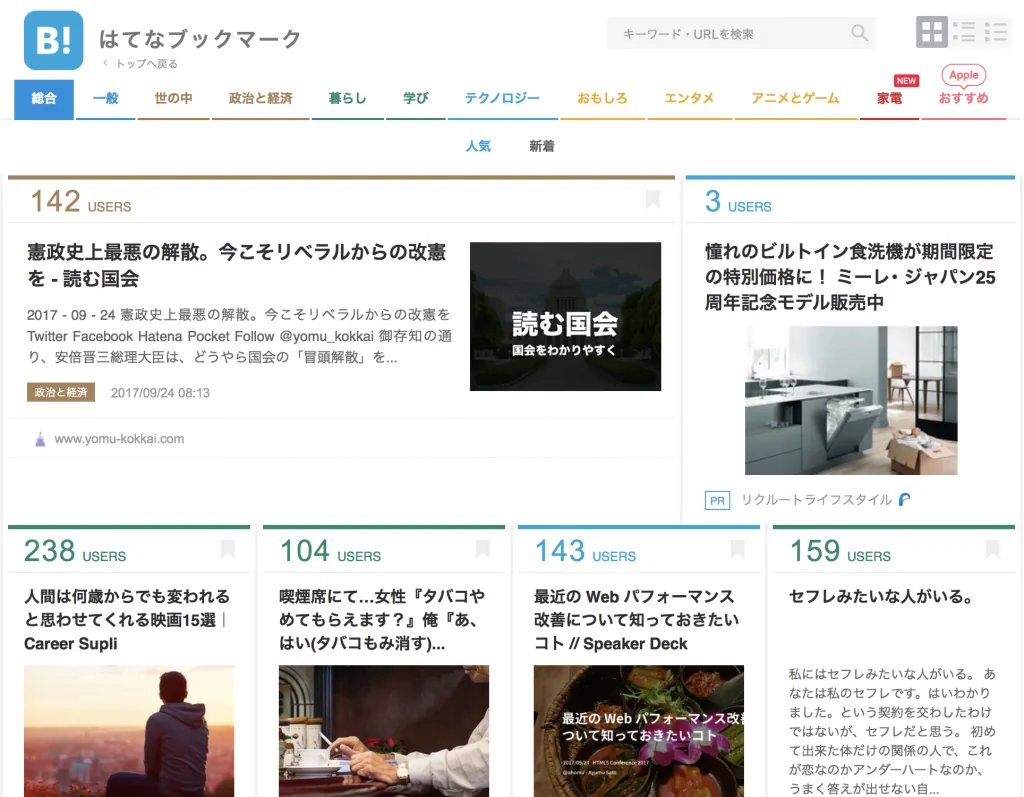Select the 新着 sort option
This screenshot has width=1024, height=797.
(x=541, y=146)
